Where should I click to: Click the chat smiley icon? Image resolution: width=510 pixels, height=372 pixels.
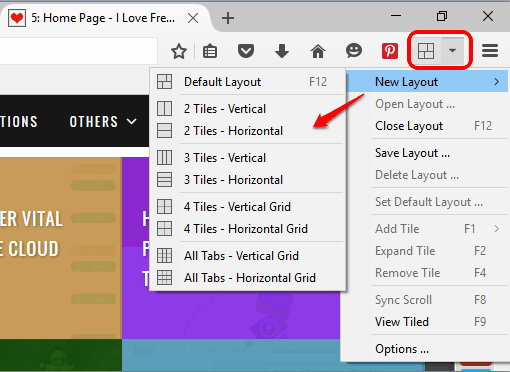[x=354, y=51]
